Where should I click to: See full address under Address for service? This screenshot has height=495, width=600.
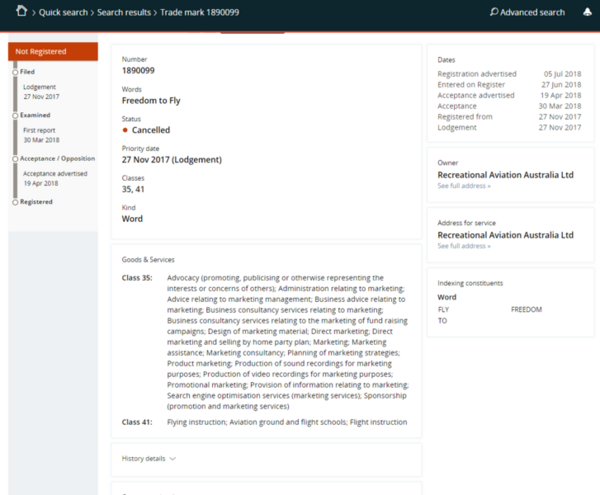pyautogui.click(x=464, y=246)
